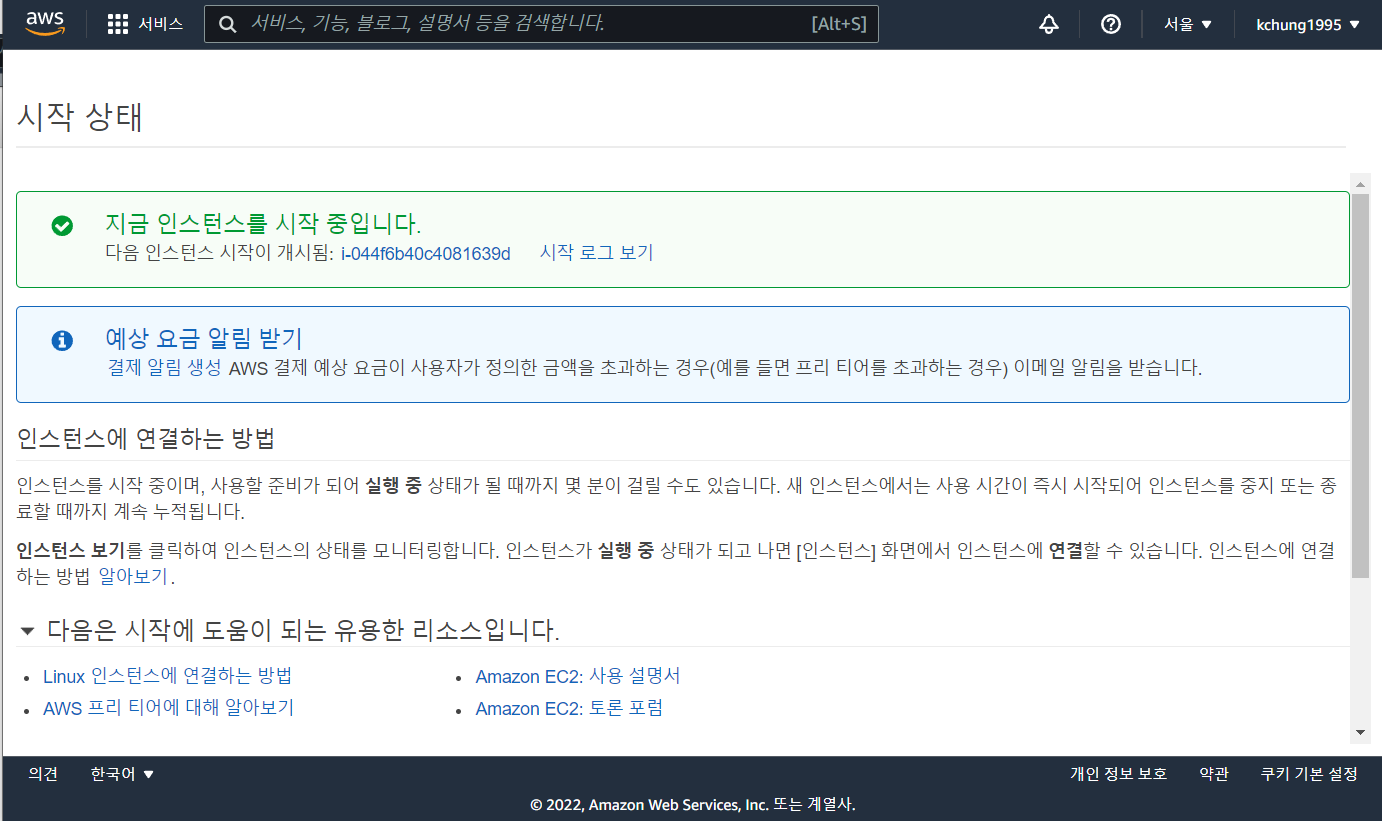Click the scrollbar down arrow
This screenshot has width=1382, height=821.
[x=1360, y=733]
